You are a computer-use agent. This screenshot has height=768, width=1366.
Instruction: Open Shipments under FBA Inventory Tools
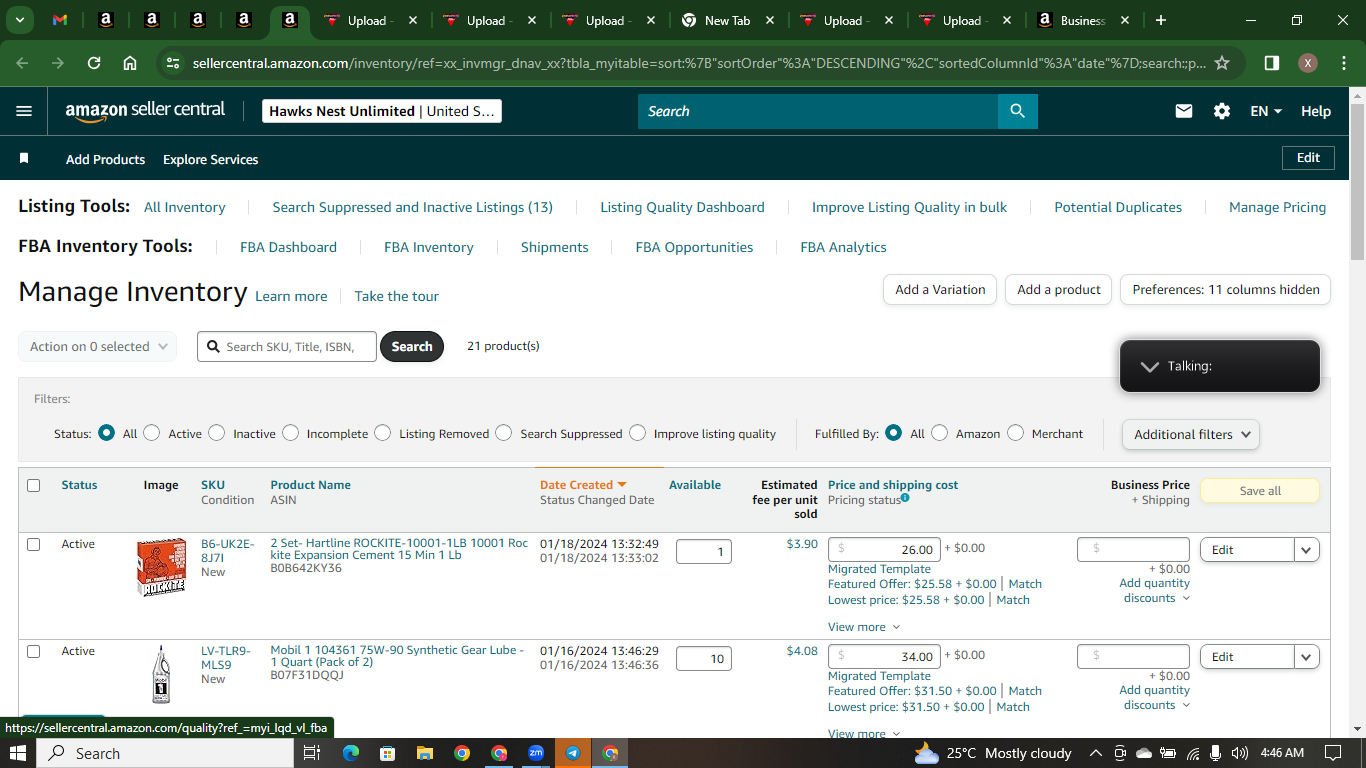[555, 247]
